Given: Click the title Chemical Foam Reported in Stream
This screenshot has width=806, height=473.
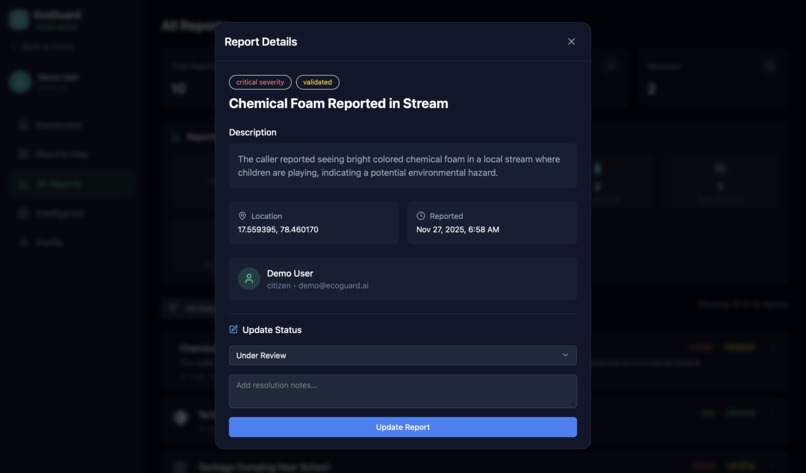Looking at the screenshot, I should pos(338,103).
